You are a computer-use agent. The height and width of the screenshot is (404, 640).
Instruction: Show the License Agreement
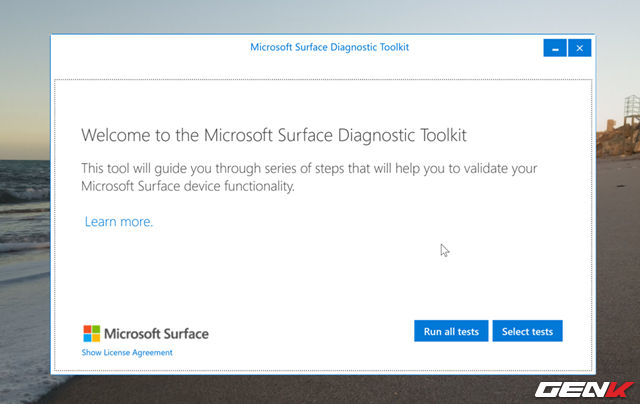click(127, 353)
